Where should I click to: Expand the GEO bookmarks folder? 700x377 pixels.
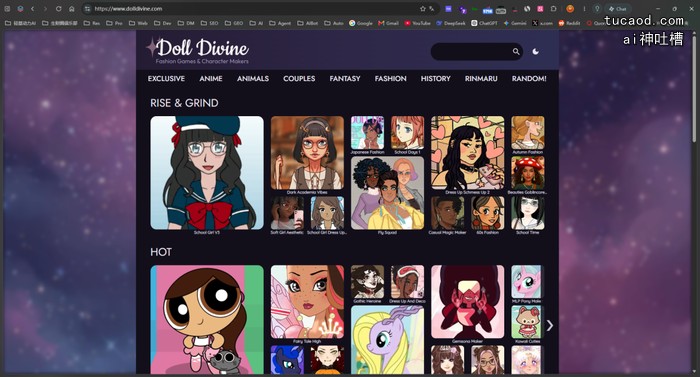tap(234, 23)
